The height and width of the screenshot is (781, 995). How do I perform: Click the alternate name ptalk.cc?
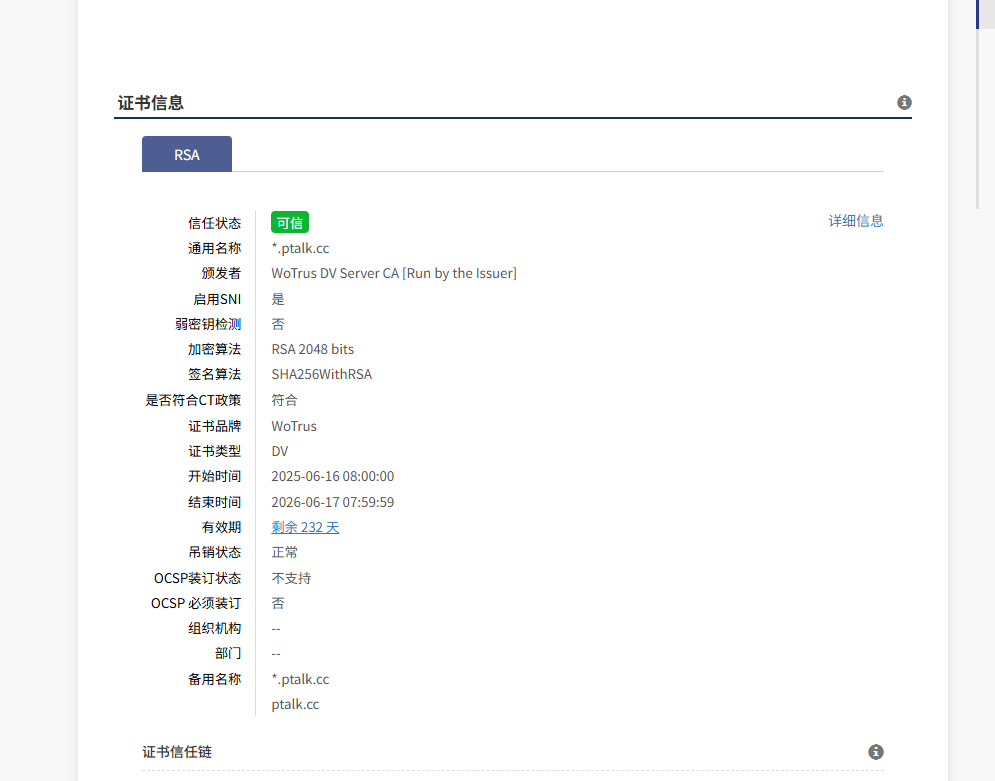click(x=295, y=704)
